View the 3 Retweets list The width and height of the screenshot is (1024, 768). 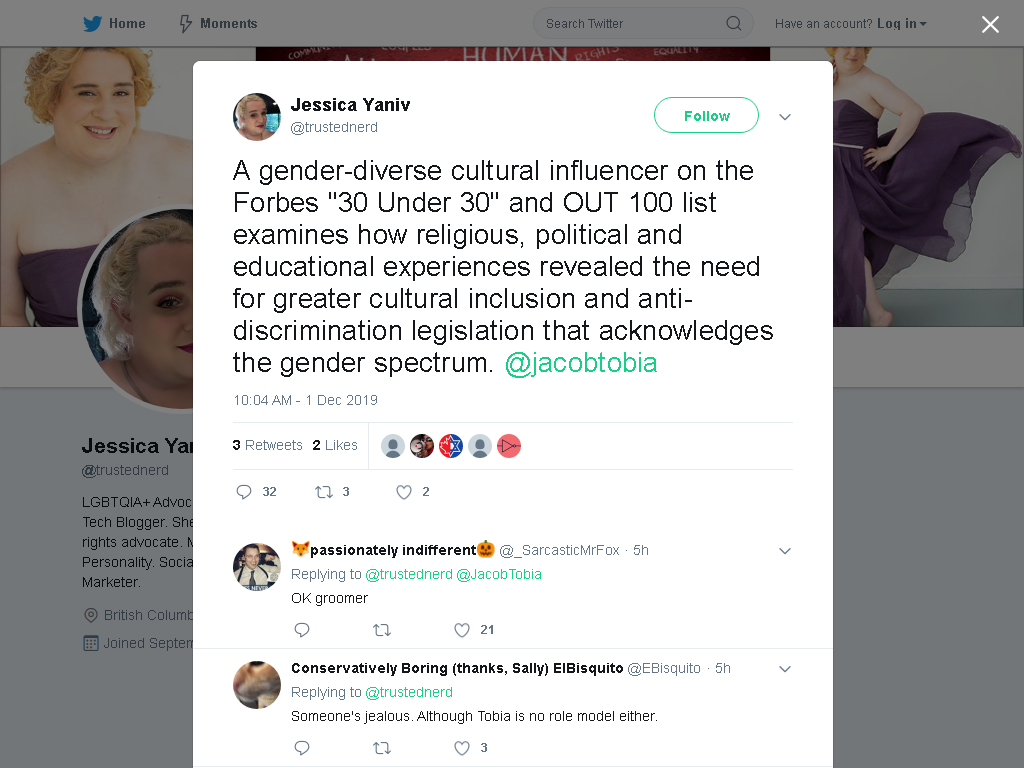tap(268, 445)
